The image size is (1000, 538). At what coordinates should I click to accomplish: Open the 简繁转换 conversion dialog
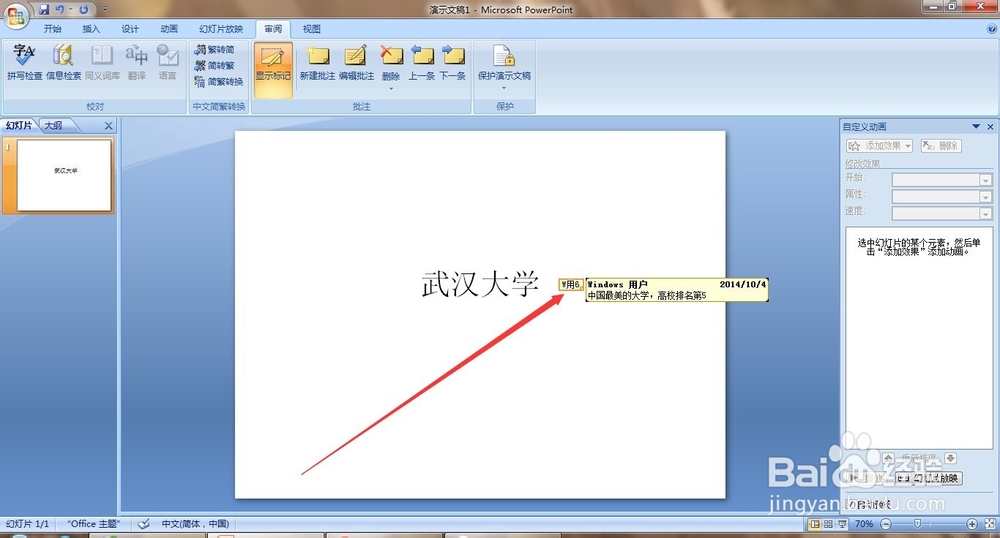click(x=219, y=82)
